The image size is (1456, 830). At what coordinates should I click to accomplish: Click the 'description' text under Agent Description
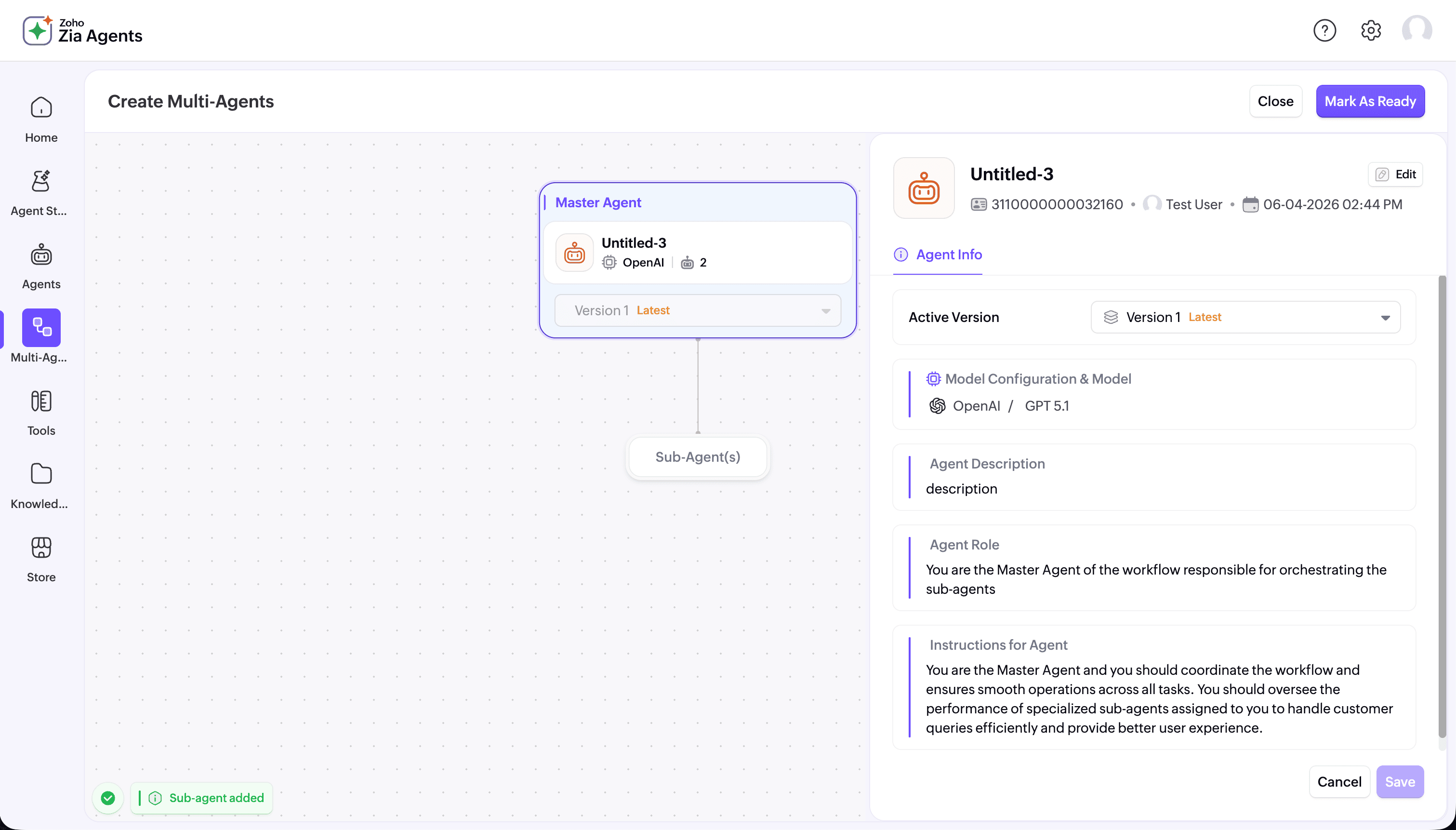961,489
